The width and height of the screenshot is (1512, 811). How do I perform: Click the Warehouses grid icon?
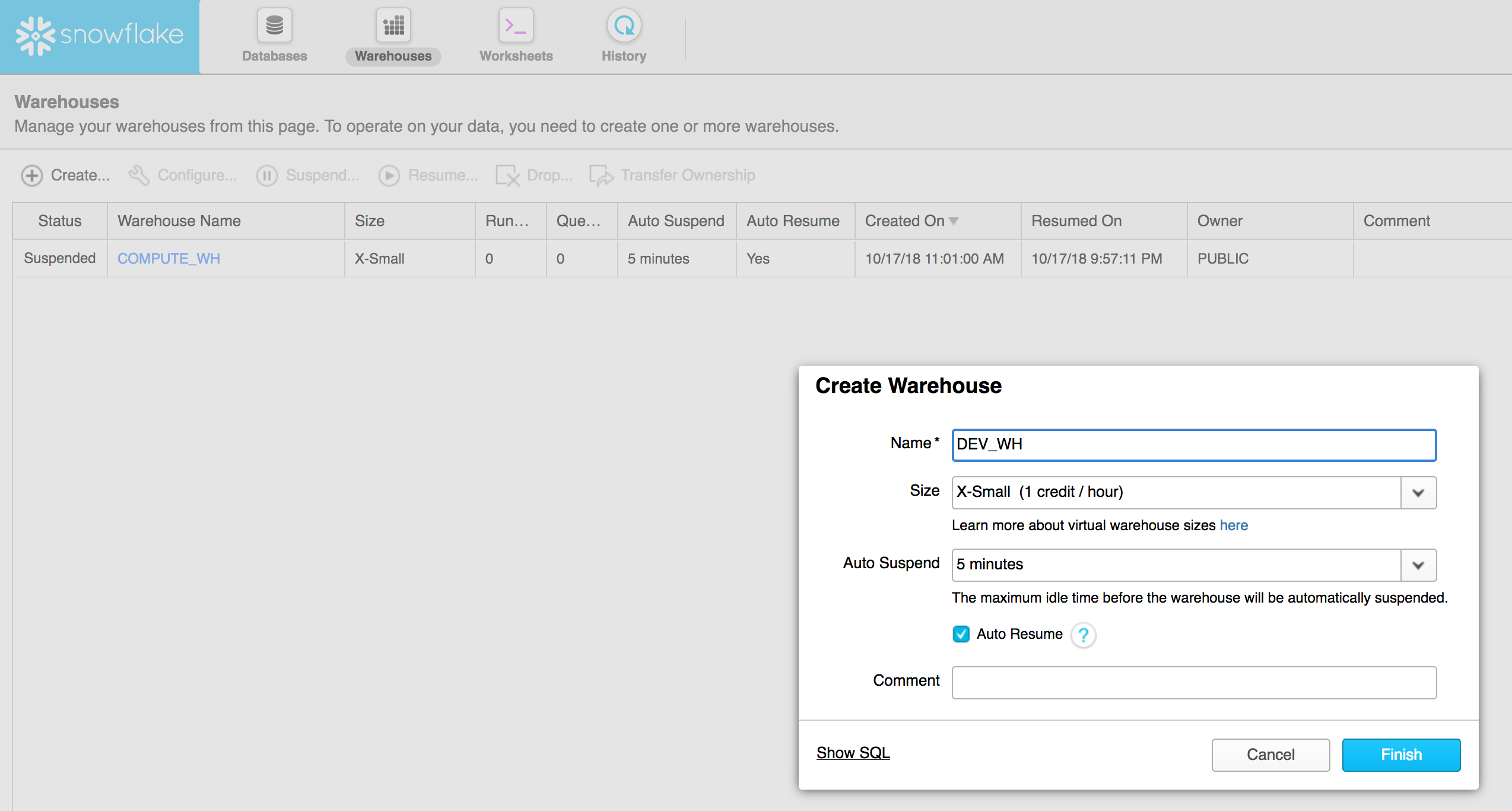pyautogui.click(x=393, y=26)
